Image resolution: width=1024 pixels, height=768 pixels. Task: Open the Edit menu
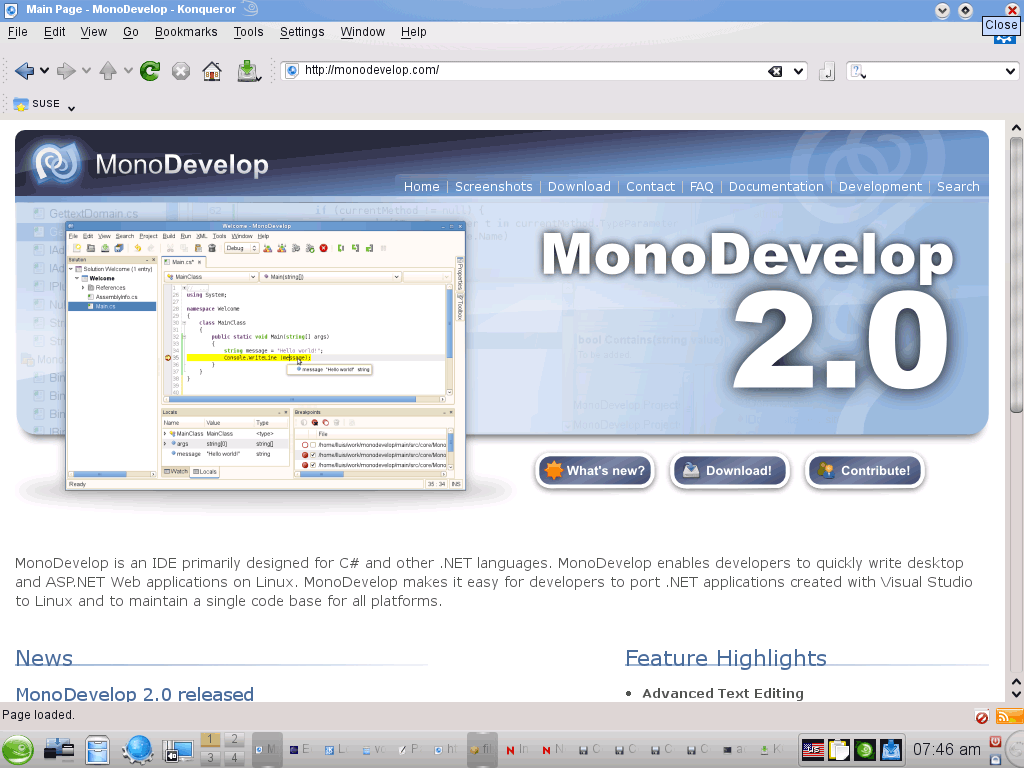click(54, 32)
